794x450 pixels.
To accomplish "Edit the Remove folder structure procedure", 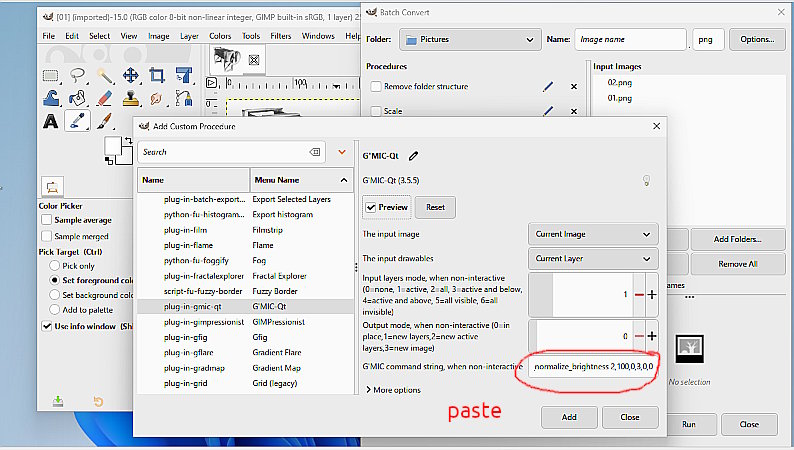I will click(x=547, y=87).
